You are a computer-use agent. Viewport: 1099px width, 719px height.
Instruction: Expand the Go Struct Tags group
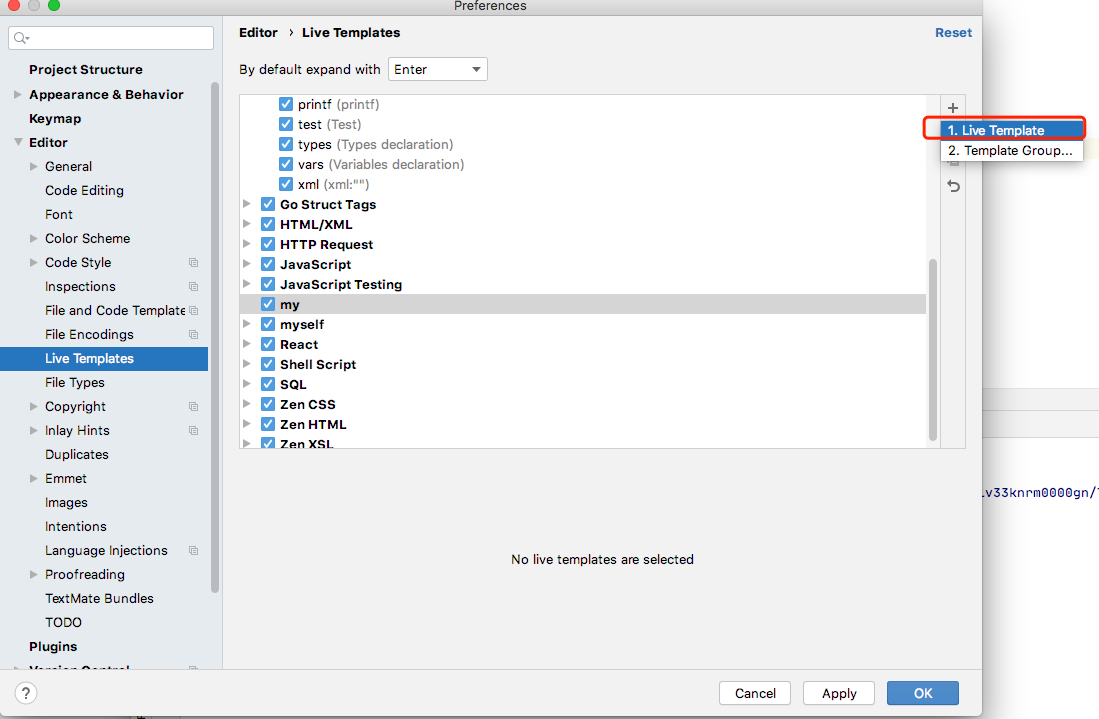click(247, 204)
